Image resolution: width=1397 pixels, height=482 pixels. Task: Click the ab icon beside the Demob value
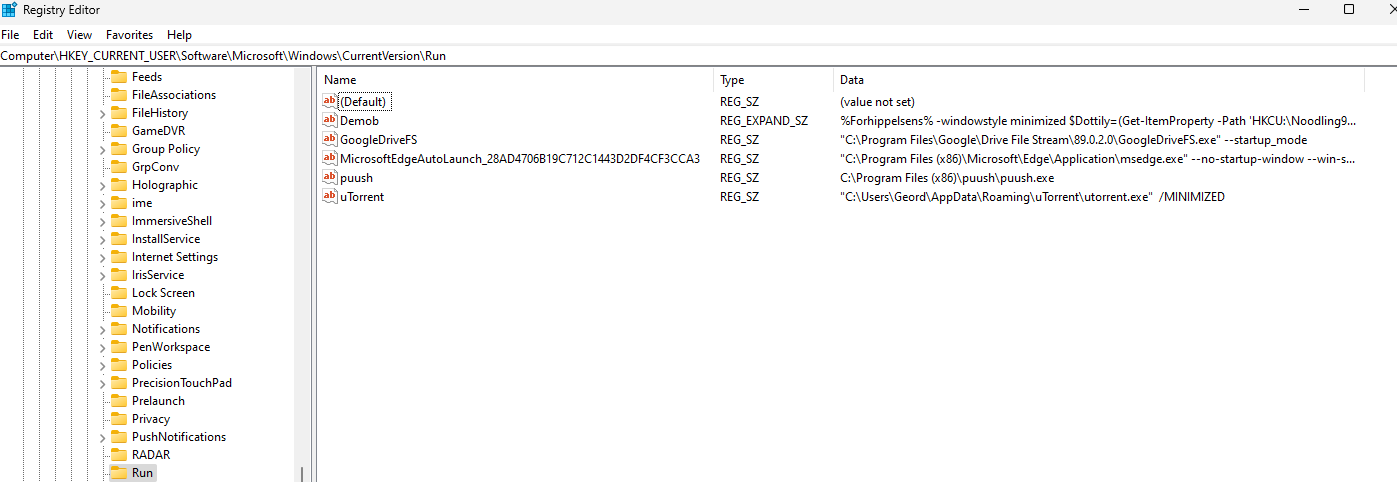coord(330,121)
